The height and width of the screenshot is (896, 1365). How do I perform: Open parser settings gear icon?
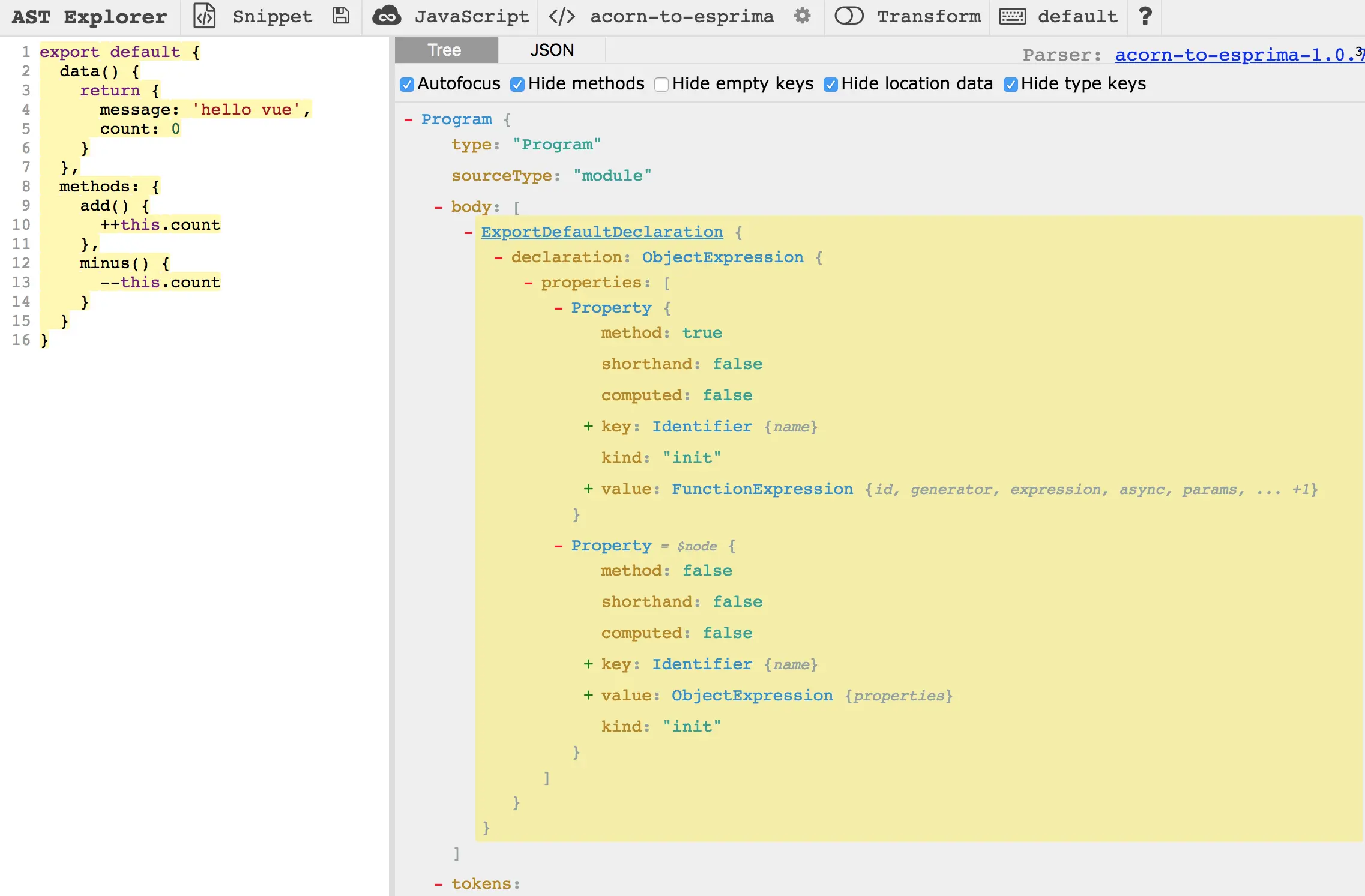(803, 16)
